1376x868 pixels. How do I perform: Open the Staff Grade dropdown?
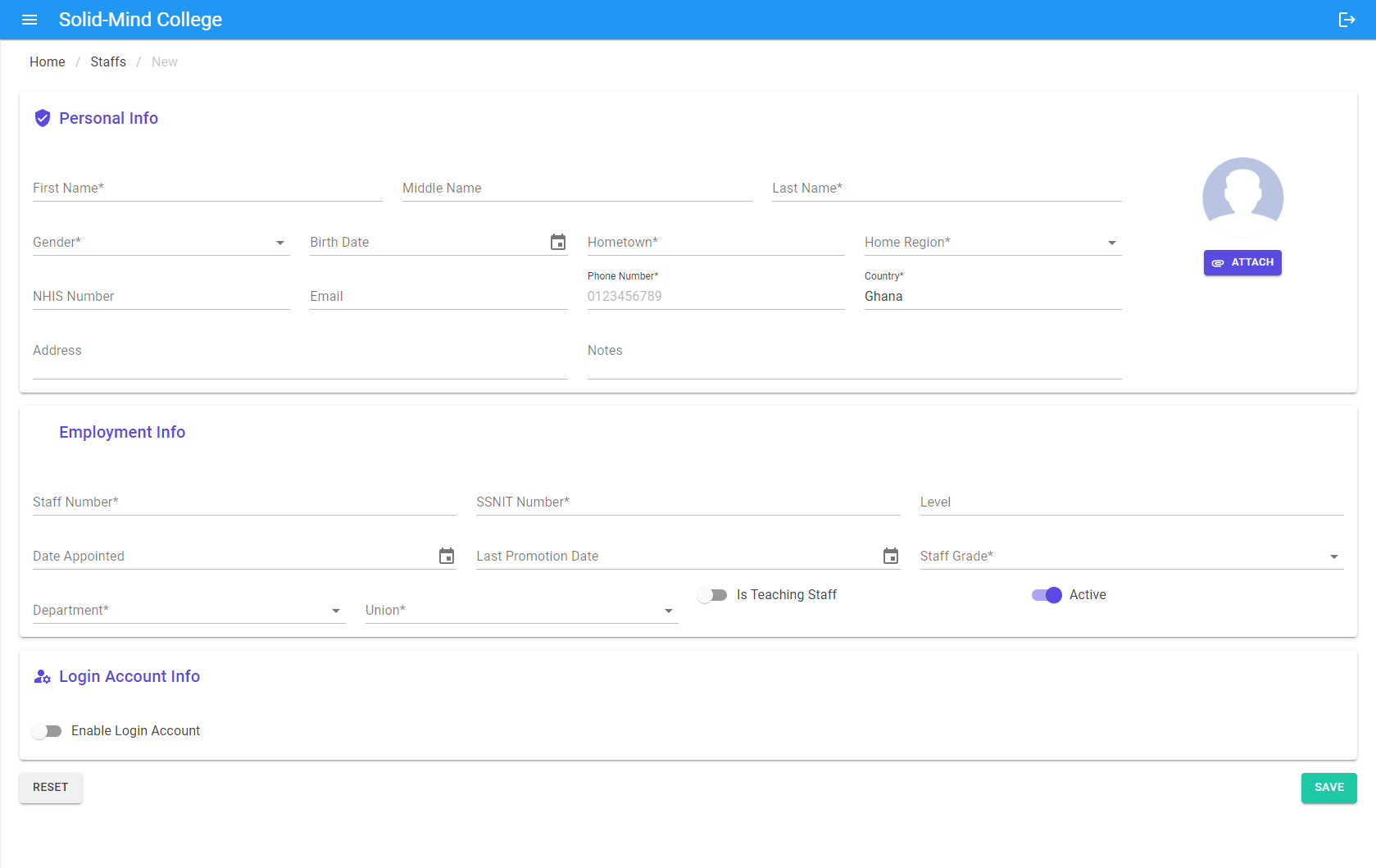[x=1132, y=557]
